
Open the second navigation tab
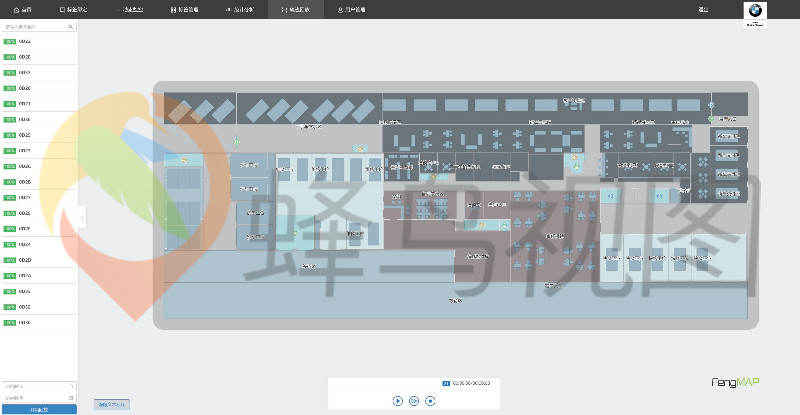coord(74,9)
